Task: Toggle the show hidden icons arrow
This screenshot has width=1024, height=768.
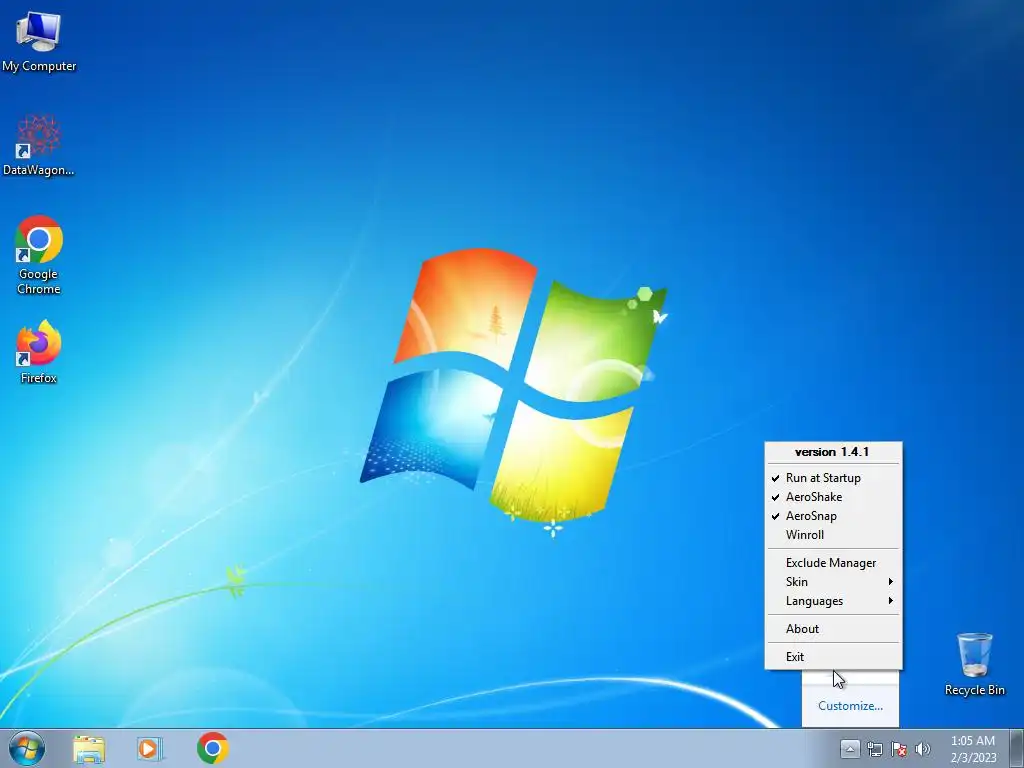Action: coord(850,748)
